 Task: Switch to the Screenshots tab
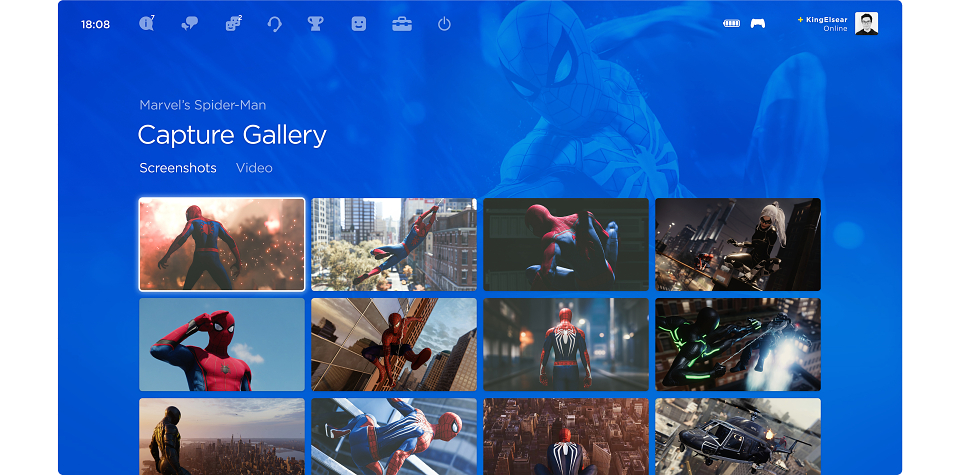178,168
